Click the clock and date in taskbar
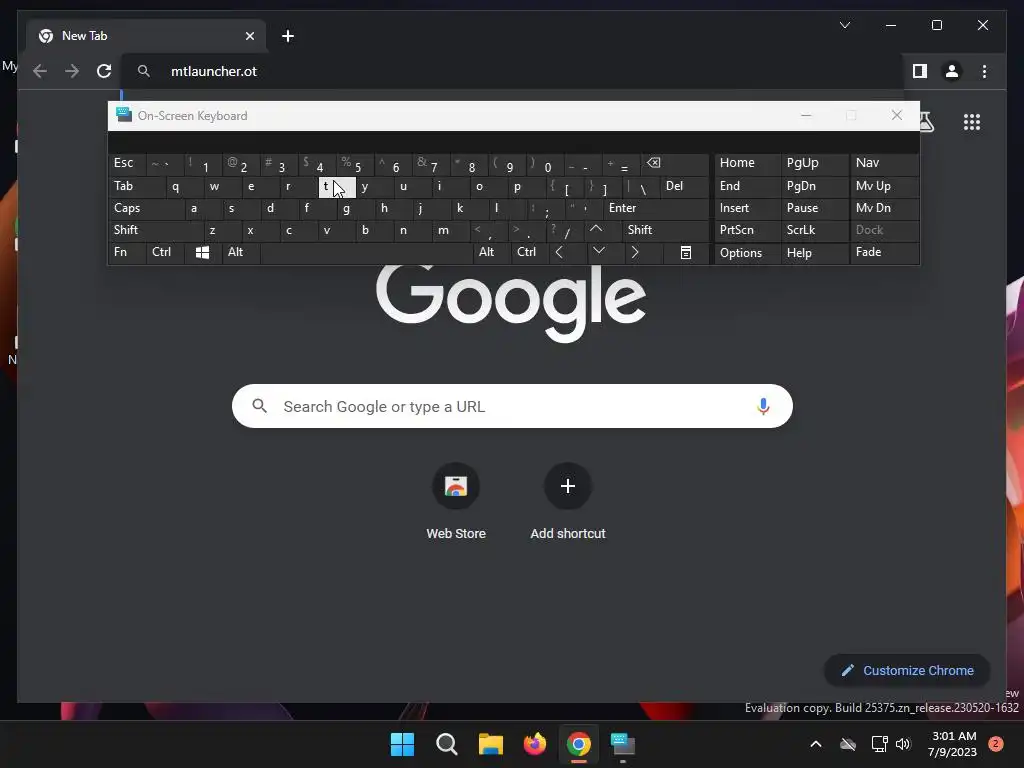This screenshot has height=768, width=1024. [x=952, y=744]
